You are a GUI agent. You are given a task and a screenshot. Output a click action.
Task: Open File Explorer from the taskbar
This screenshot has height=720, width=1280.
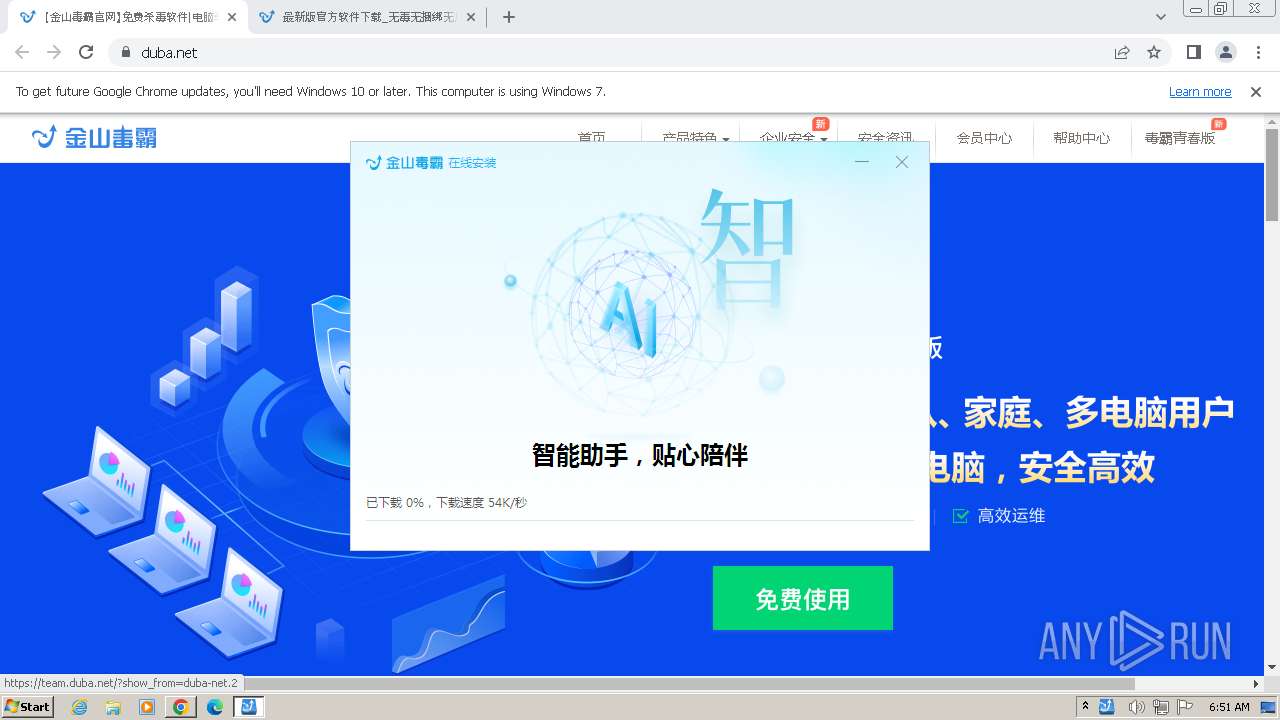click(x=113, y=706)
